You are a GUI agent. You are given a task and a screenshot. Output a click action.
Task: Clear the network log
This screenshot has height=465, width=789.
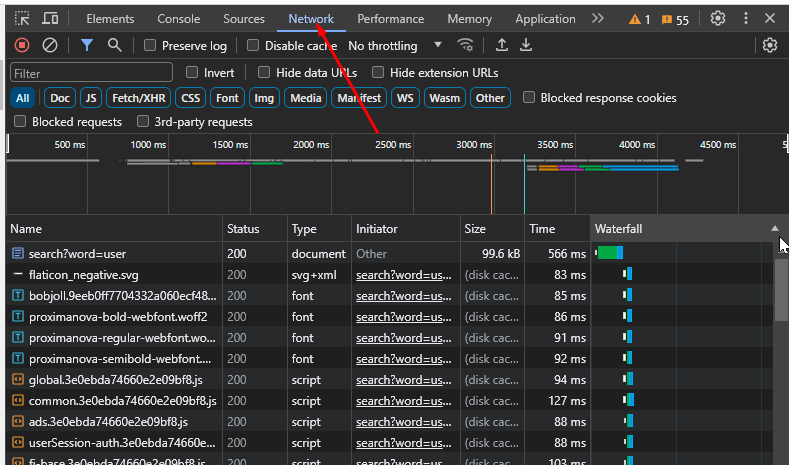tap(50, 45)
